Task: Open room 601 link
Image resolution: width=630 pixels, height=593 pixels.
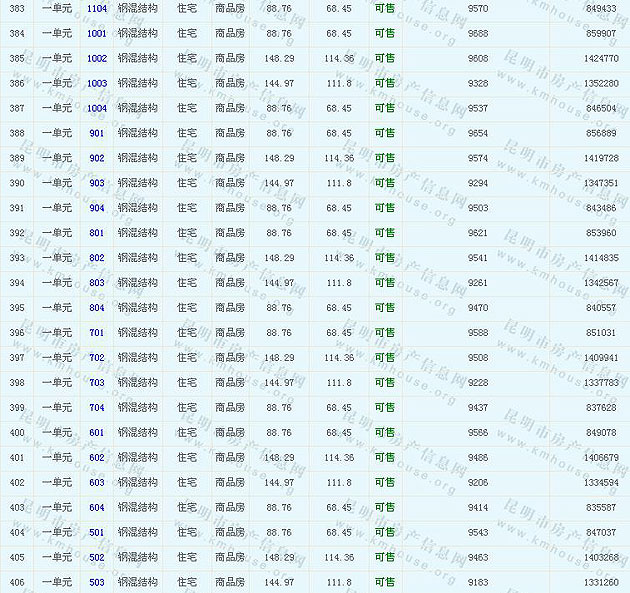Action: pyautogui.click(x=97, y=433)
